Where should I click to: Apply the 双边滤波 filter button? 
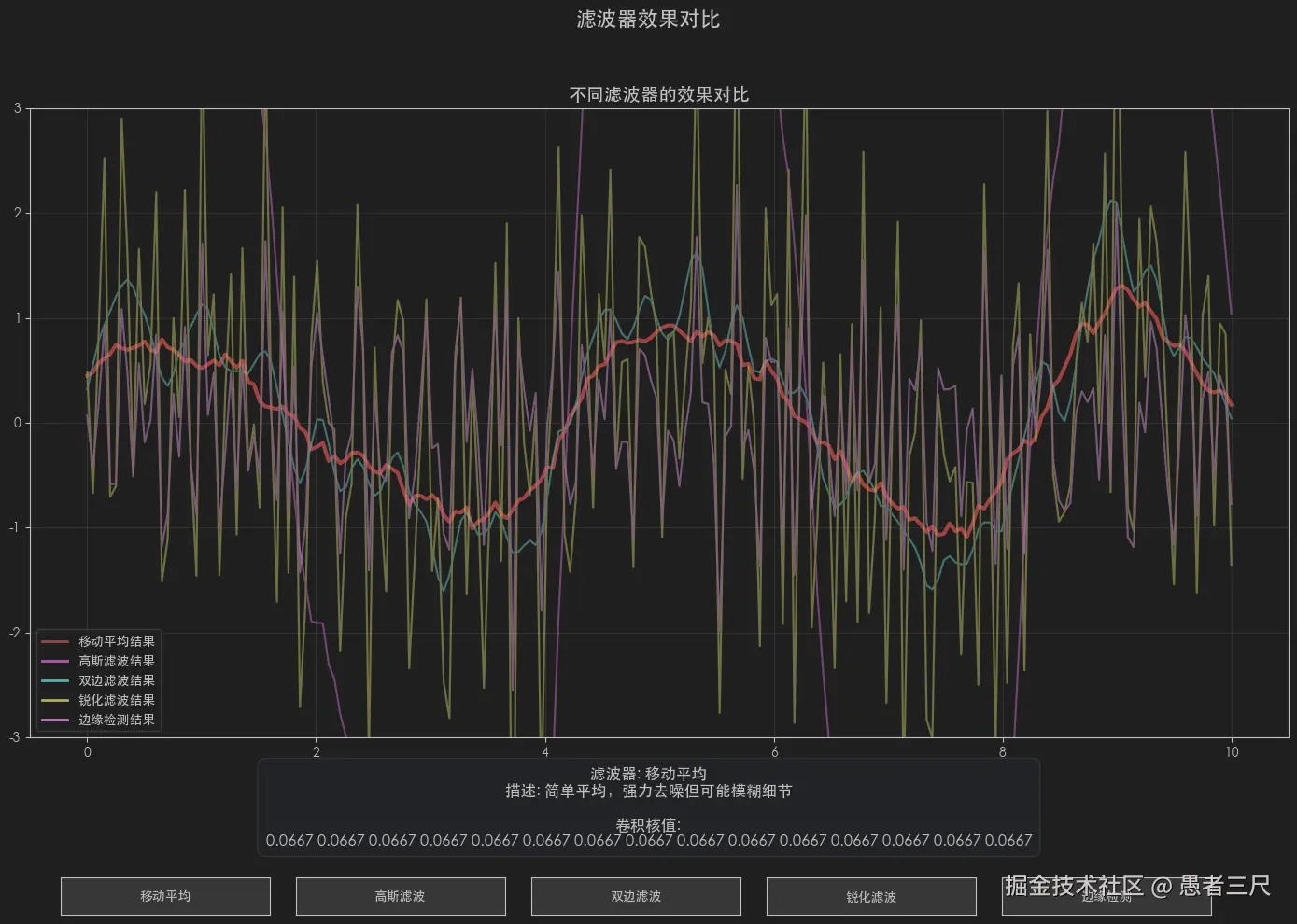[636, 896]
